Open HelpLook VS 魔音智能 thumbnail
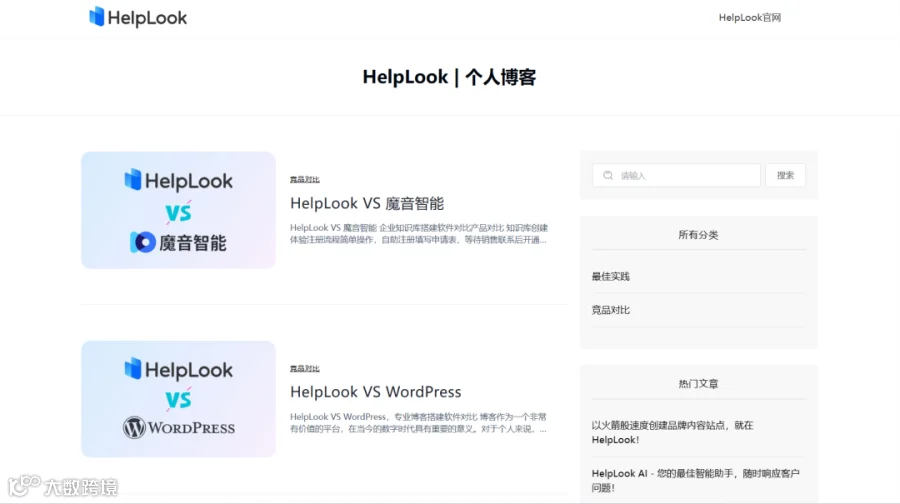The height and width of the screenshot is (504, 900). (x=179, y=210)
